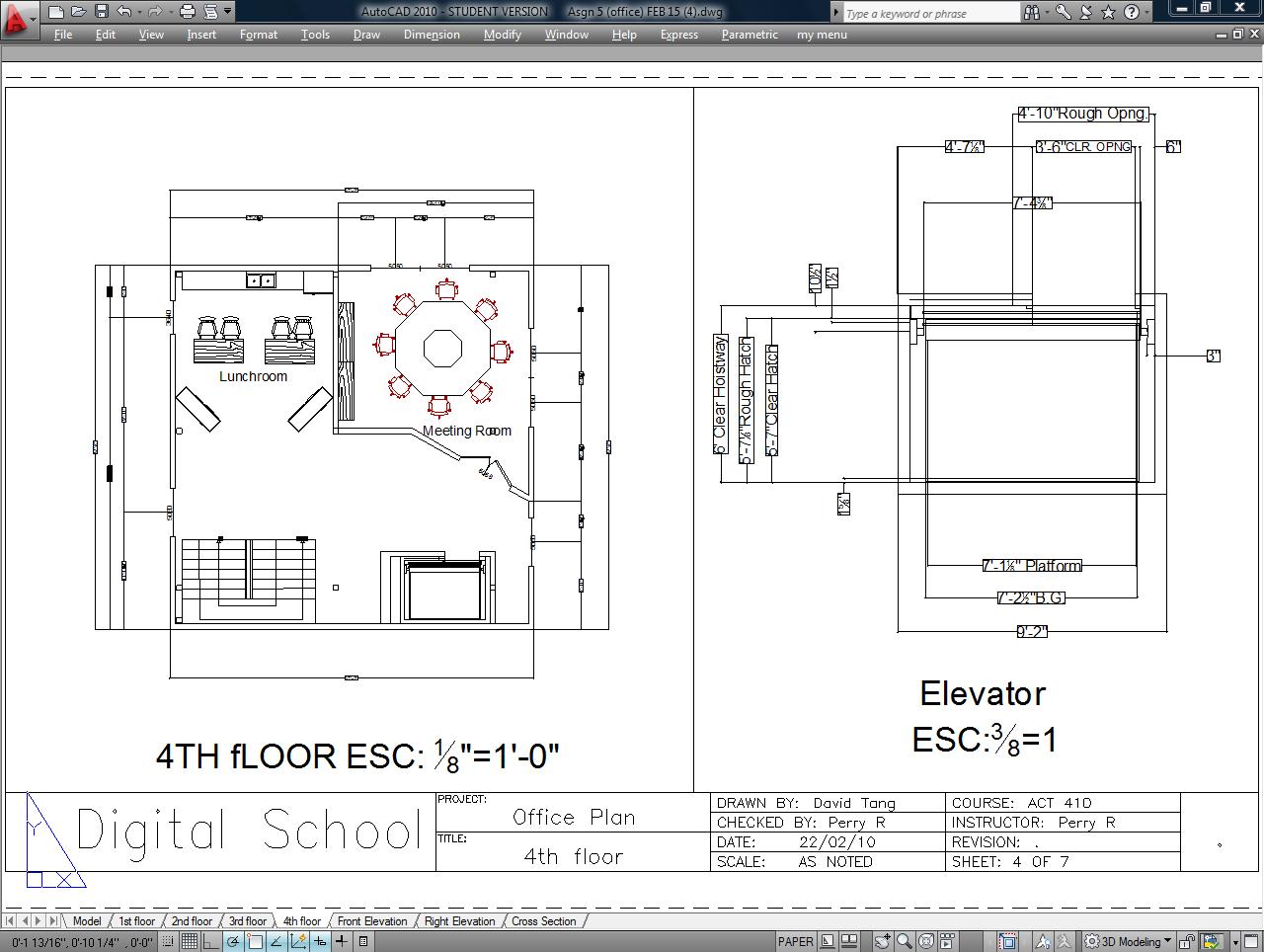The width and height of the screenshot is (1264, 952).
Task: Open a new drawing file
Action: (56, 11)
